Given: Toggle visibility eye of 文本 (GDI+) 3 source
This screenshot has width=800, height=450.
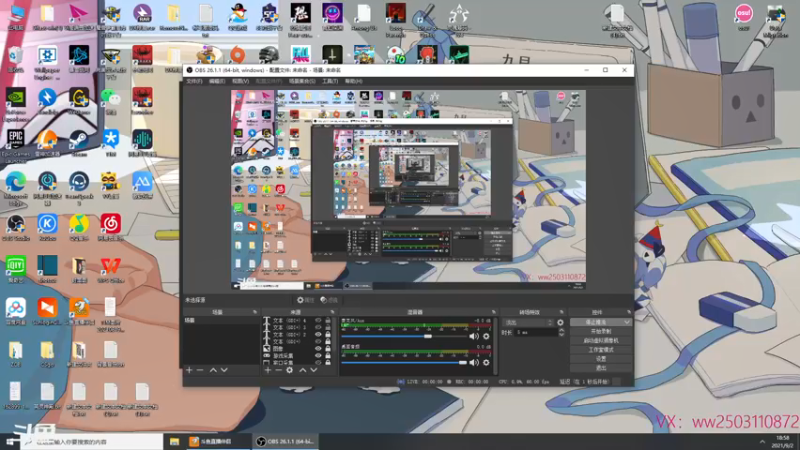Looking at the screenshot, I should 318,328.
